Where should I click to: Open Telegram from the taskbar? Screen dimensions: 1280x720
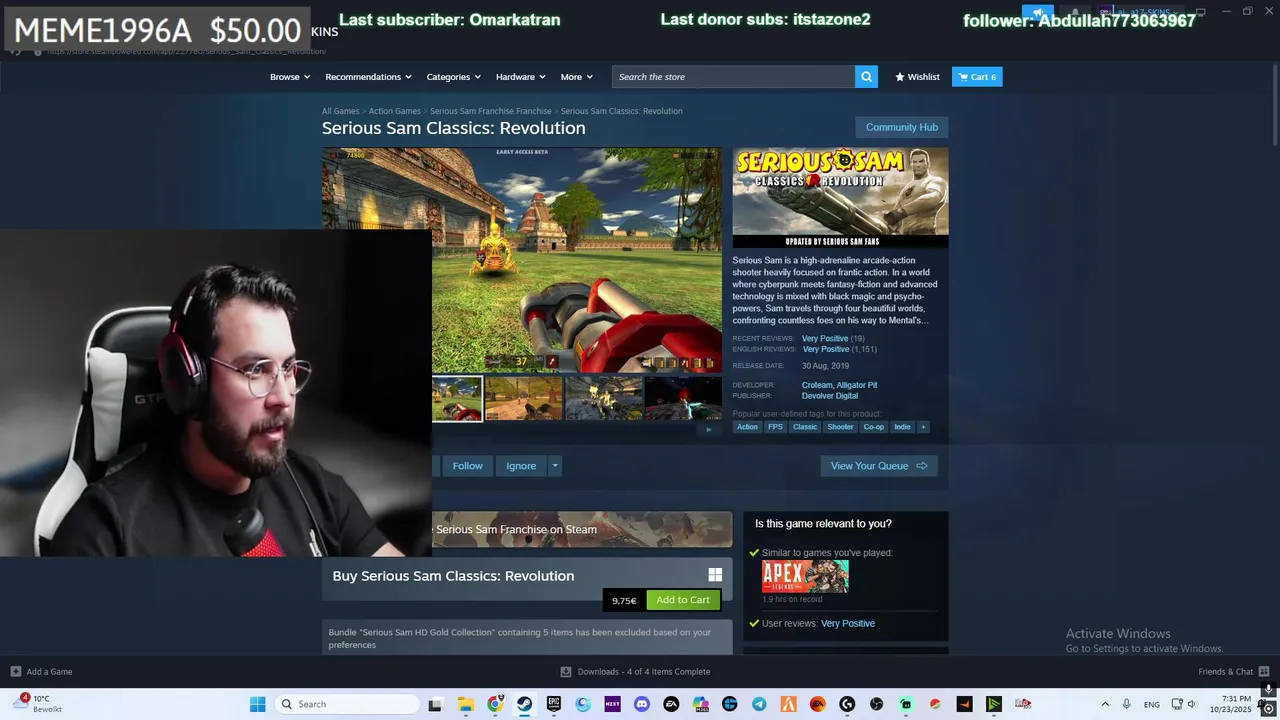point(759,704)
